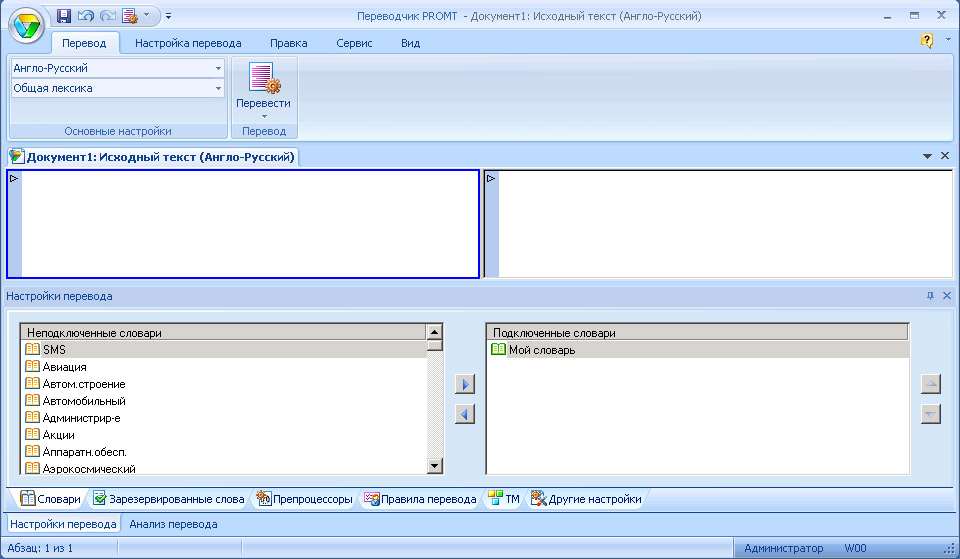Click the Подключенные словари column header

tap(697, 332)
